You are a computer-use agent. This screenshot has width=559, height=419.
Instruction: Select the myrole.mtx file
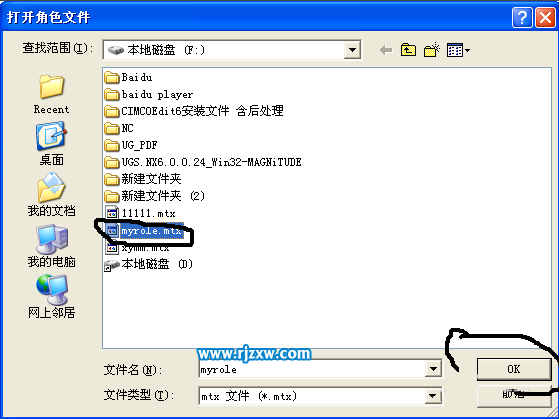(x=145, y=231)
